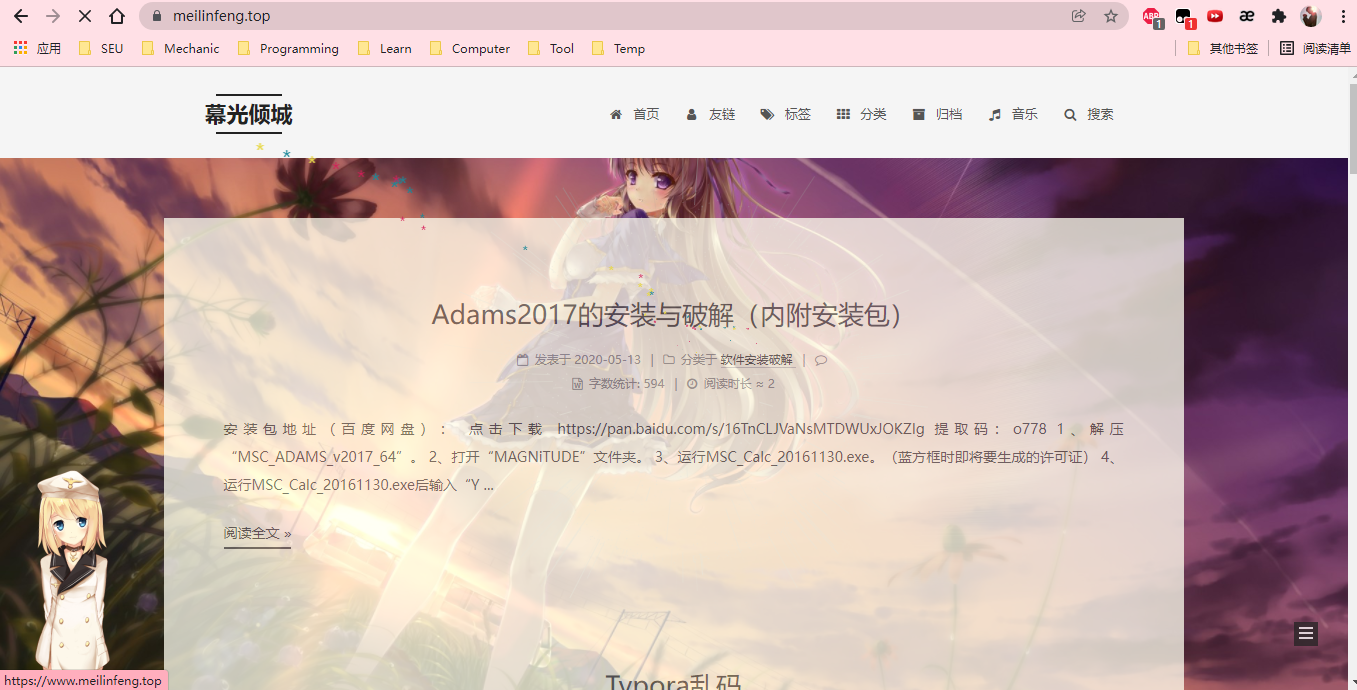This screenshot has width=1357, height=690.
Task: Go back with browser back arrow
Action: click(x=21, y=16)
